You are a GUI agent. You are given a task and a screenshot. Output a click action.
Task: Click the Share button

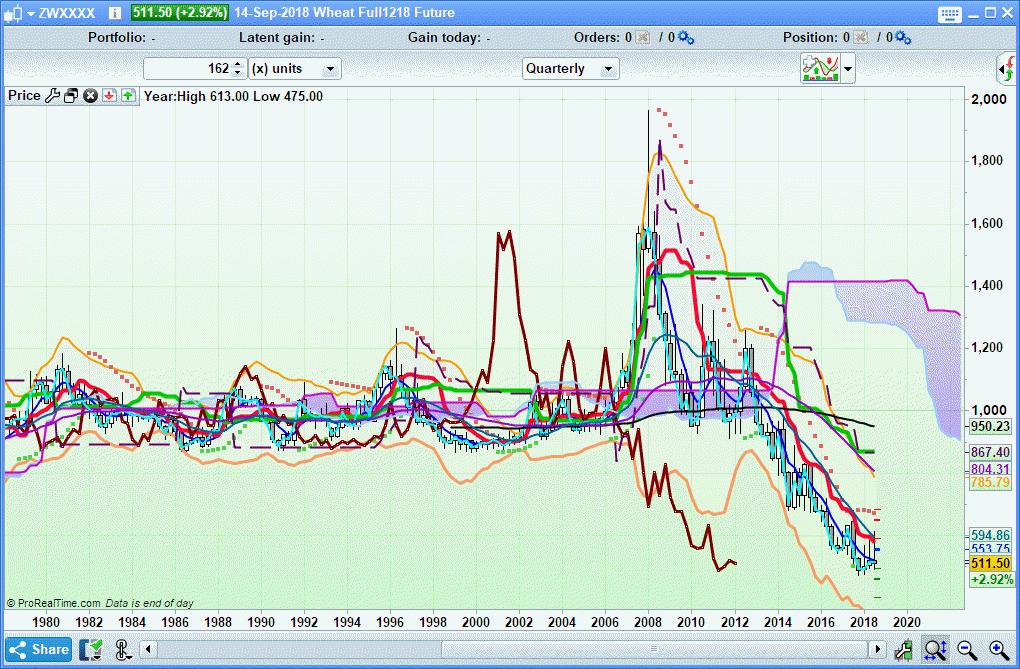[x=39, y=649]
